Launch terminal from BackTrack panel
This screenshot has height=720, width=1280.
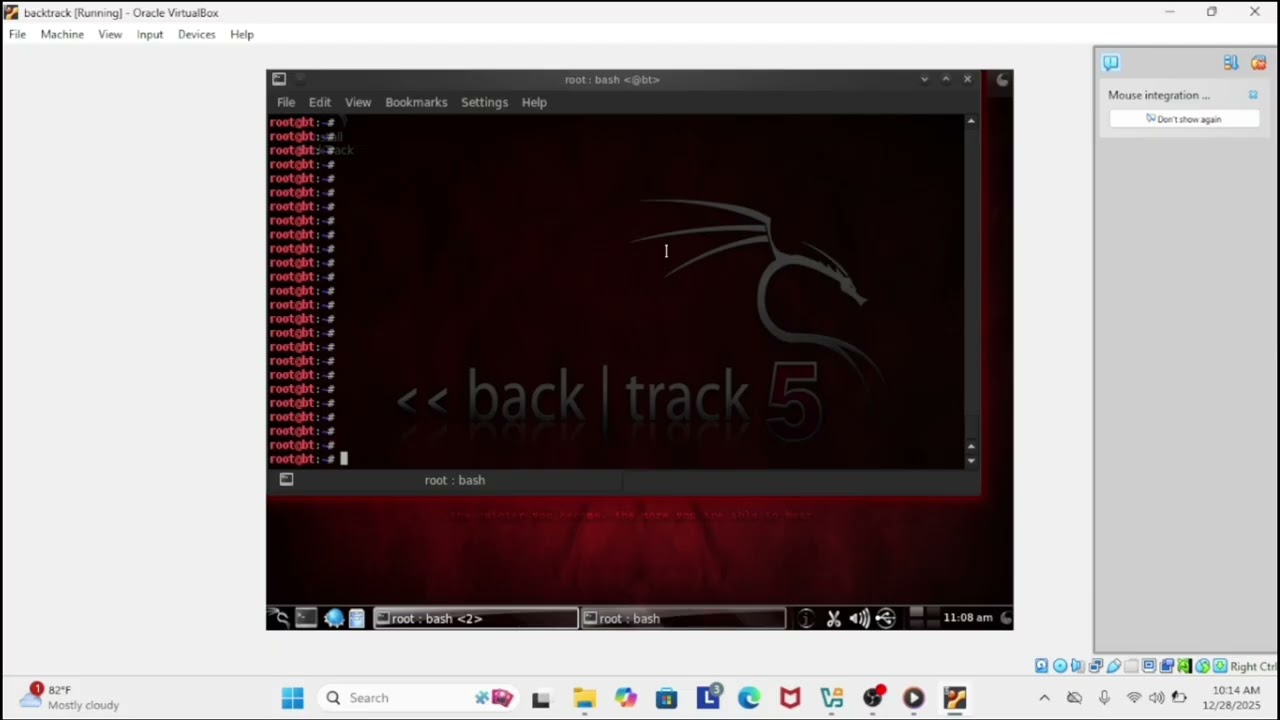pos(306,618)
